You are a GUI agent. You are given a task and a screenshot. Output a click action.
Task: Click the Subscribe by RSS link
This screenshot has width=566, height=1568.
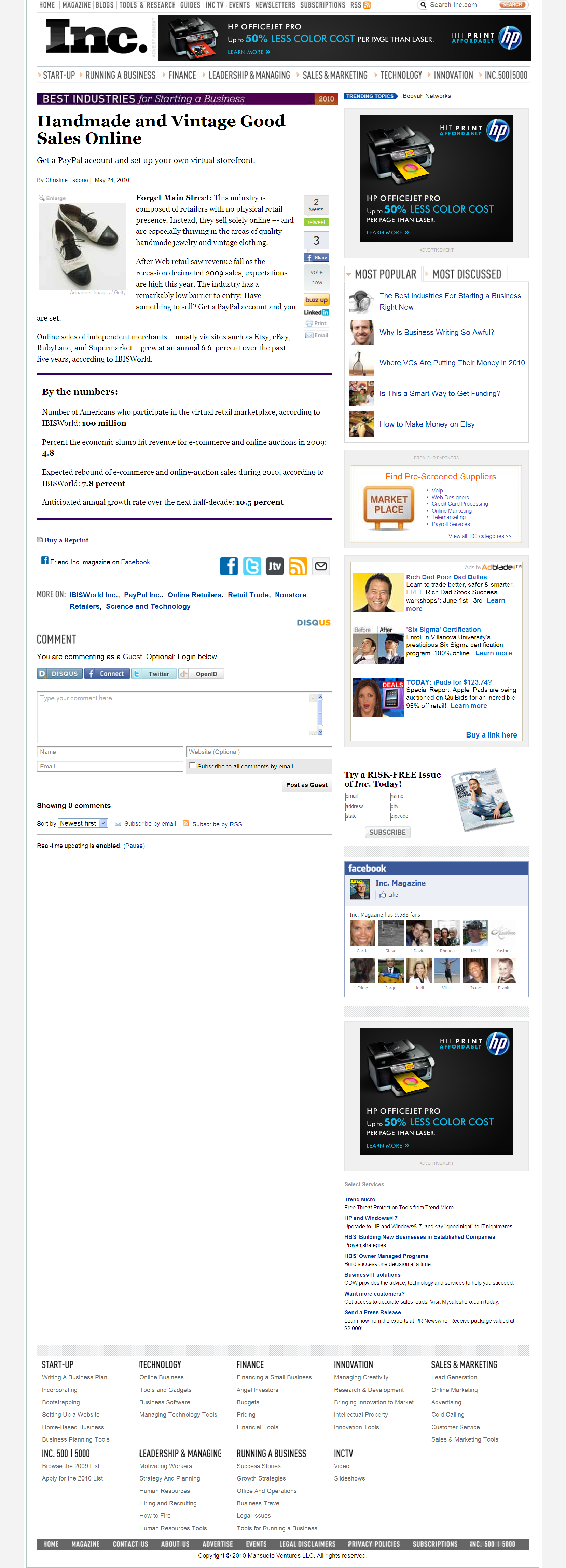coord(217,824)
